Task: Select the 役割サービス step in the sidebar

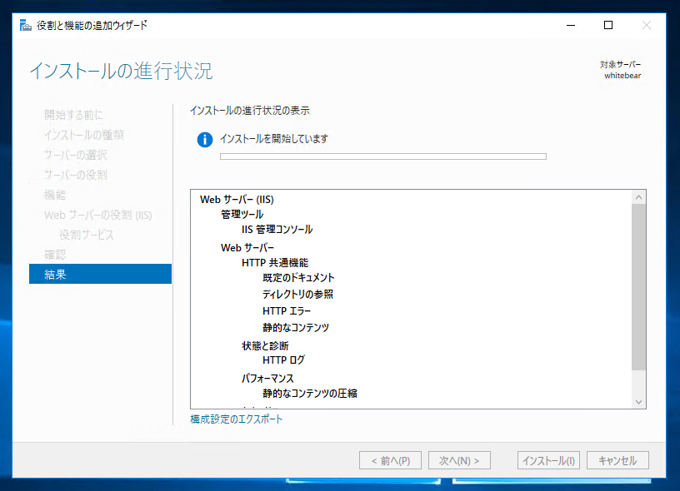Action: point(86,235)
